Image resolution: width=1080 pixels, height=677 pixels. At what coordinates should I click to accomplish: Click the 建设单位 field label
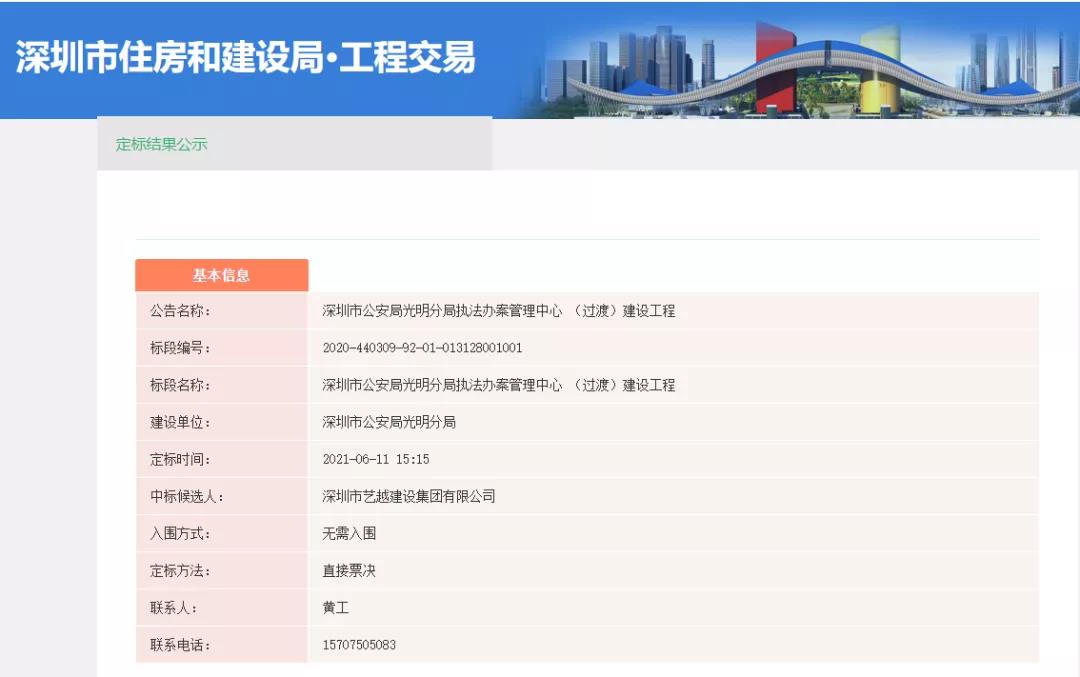click(x=181, y=422)
